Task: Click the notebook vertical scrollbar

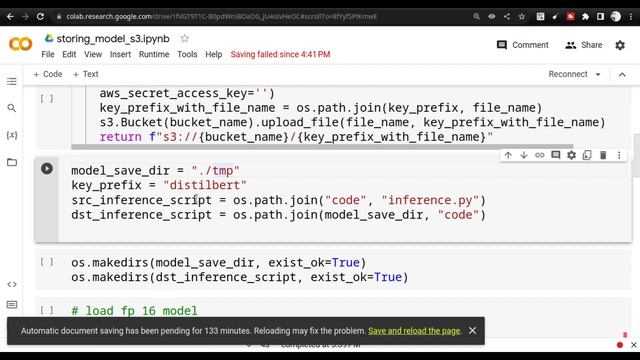Action: 636,156
